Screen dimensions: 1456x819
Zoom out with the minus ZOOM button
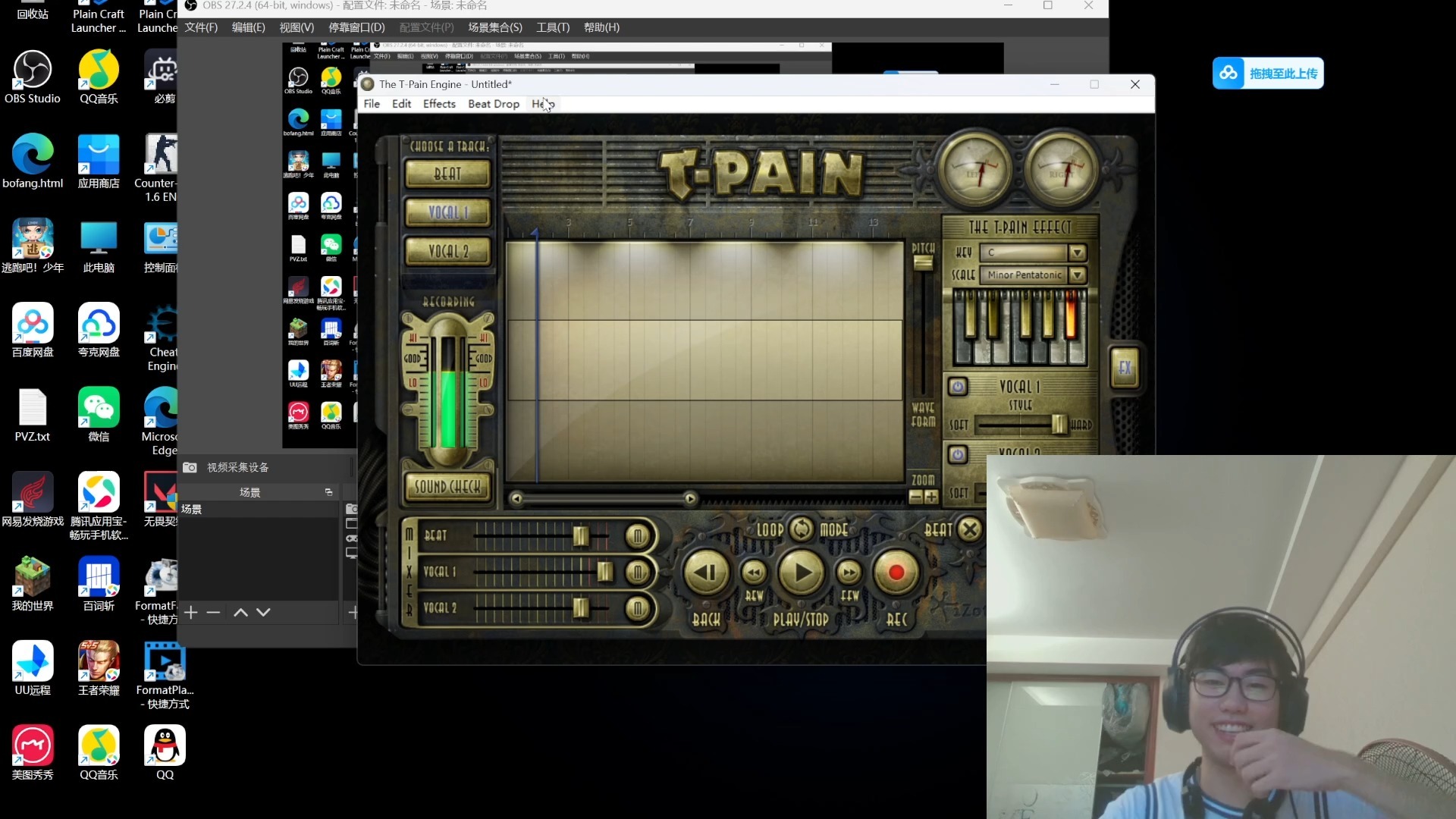click(916, 497)
